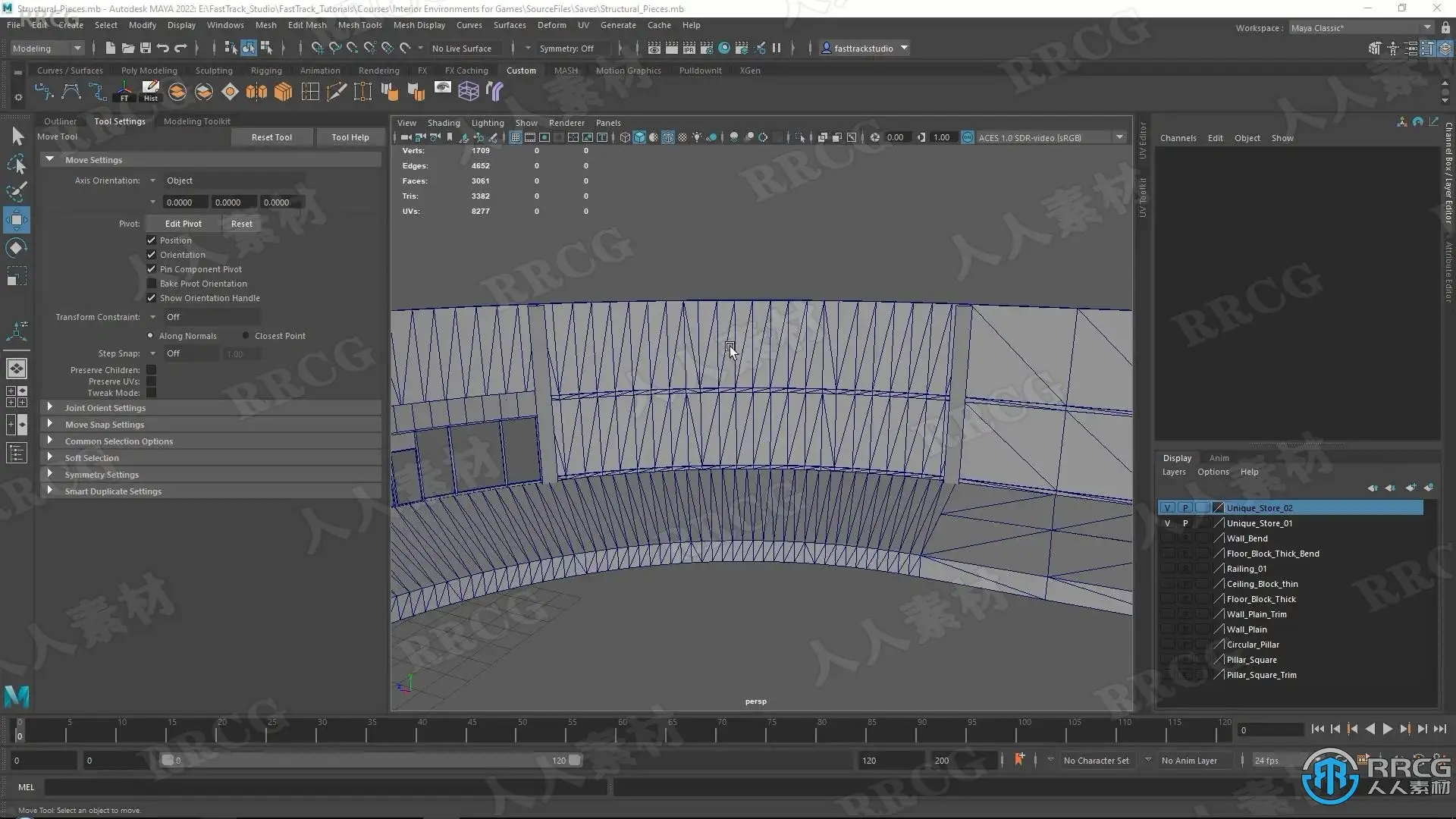Click the Edit Pivot button
The height and width of the screenshot is (819, 1456).
point(183,224)
